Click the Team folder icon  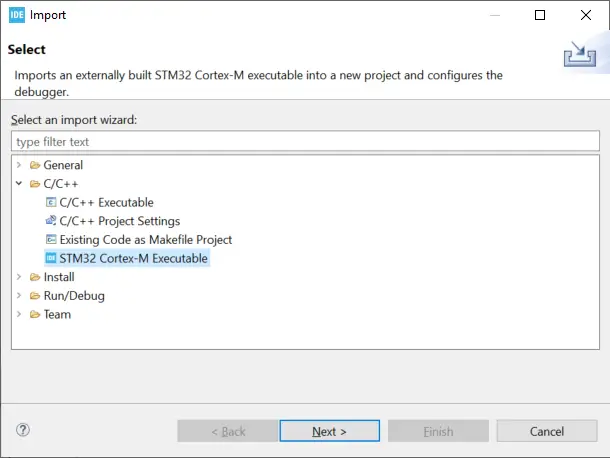click(35, 314)
